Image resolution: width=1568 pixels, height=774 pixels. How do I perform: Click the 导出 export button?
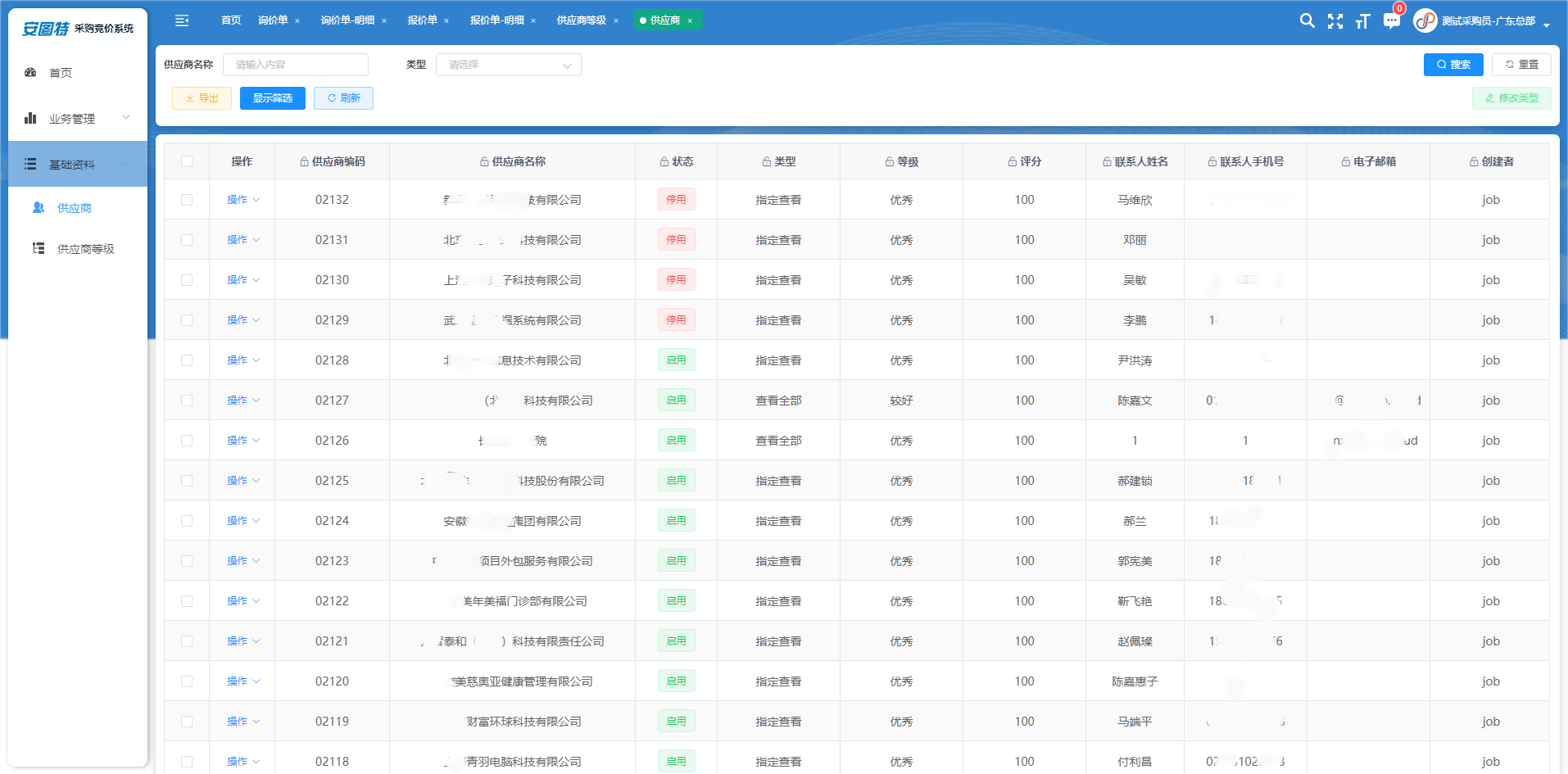tap(202, 98)
